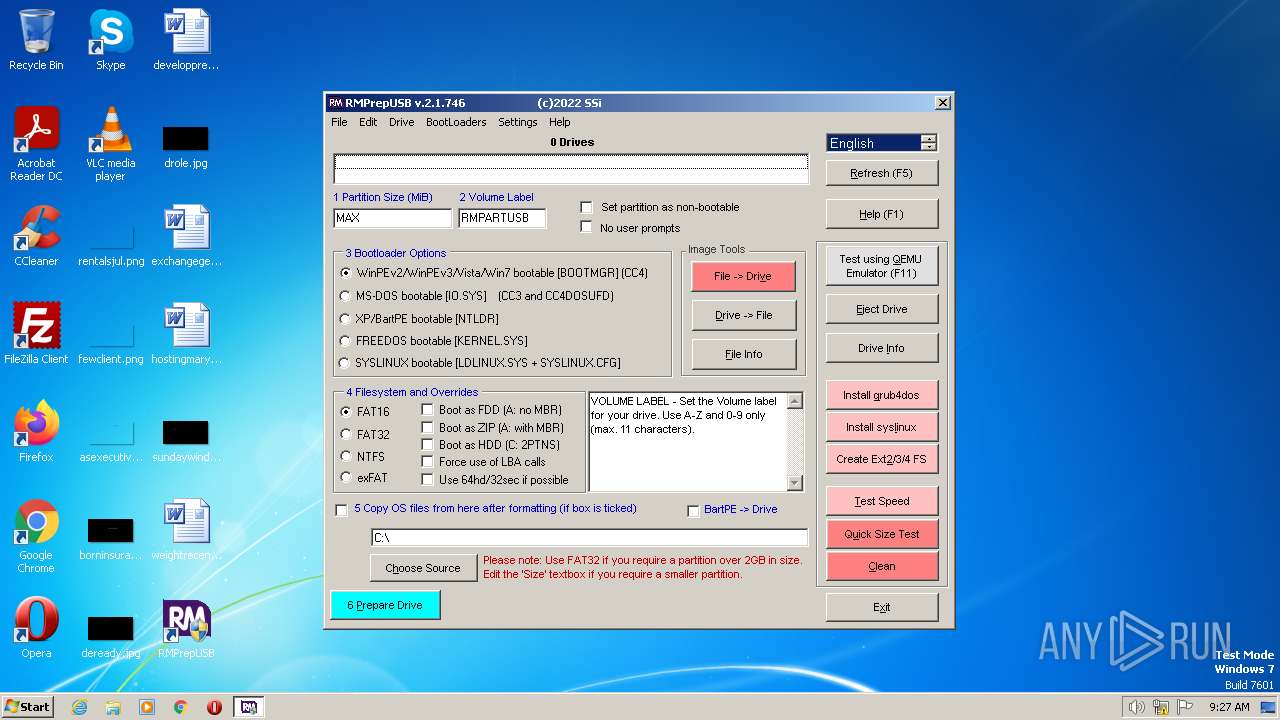Select dereadyjpg desktop file
1280x720 pixels.
(111, 635)
